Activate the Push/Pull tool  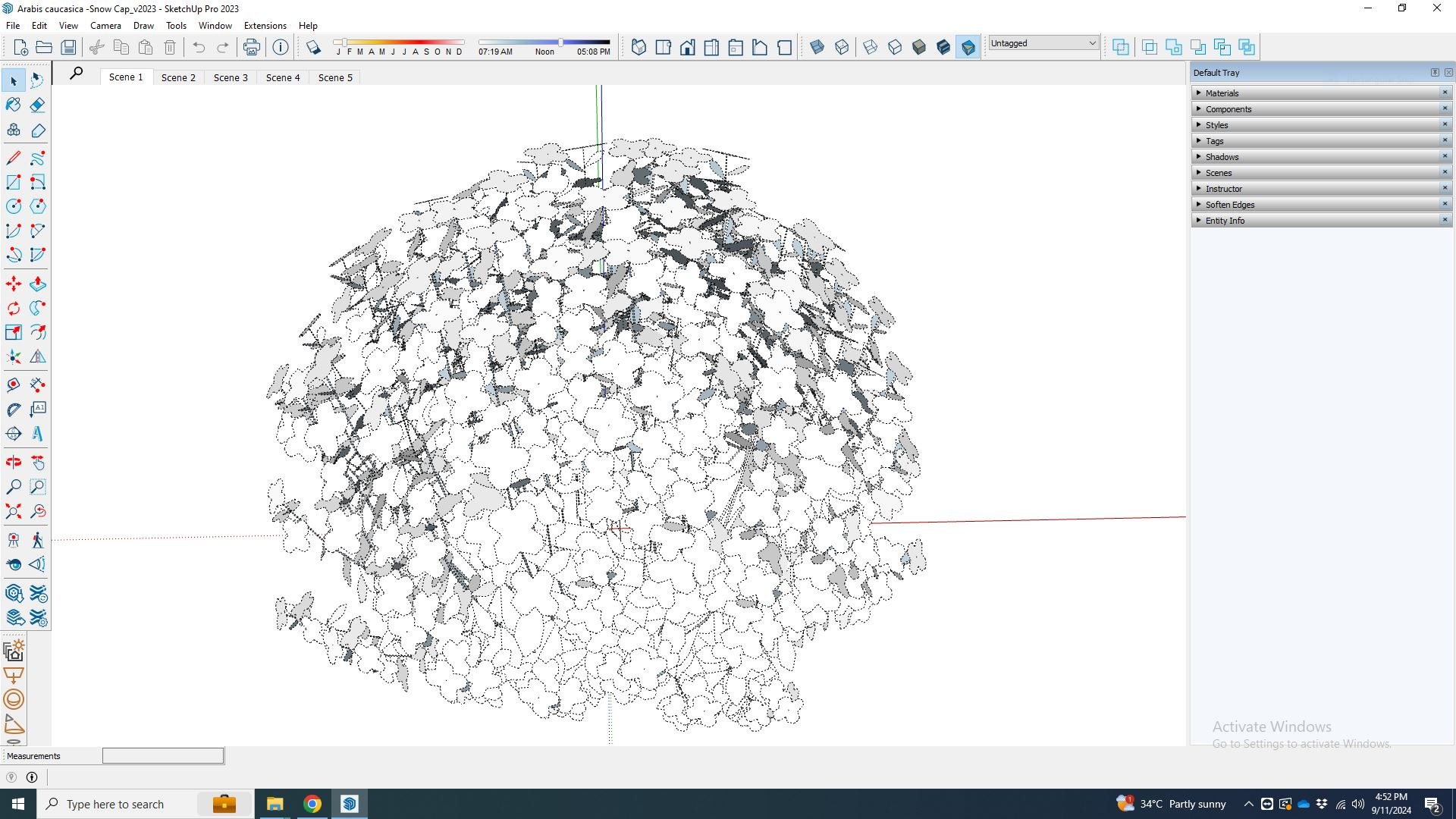(x=38, y=284)
